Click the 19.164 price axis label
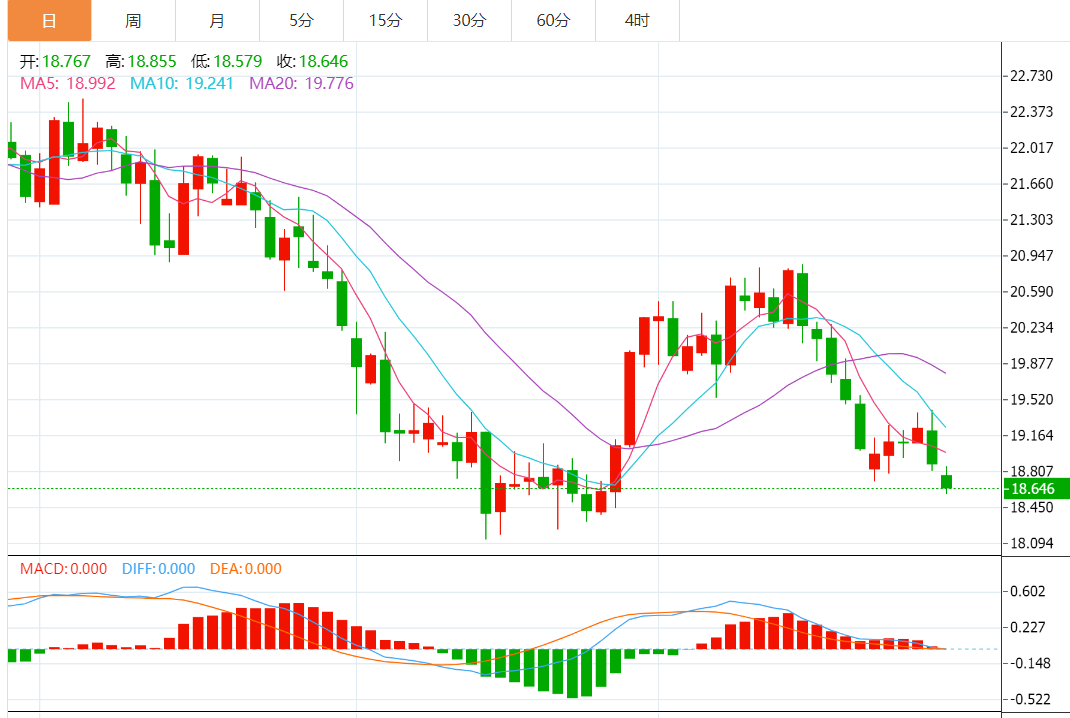The width and height of the screenshot is (1070, 718). click(x=1031, y=435)
